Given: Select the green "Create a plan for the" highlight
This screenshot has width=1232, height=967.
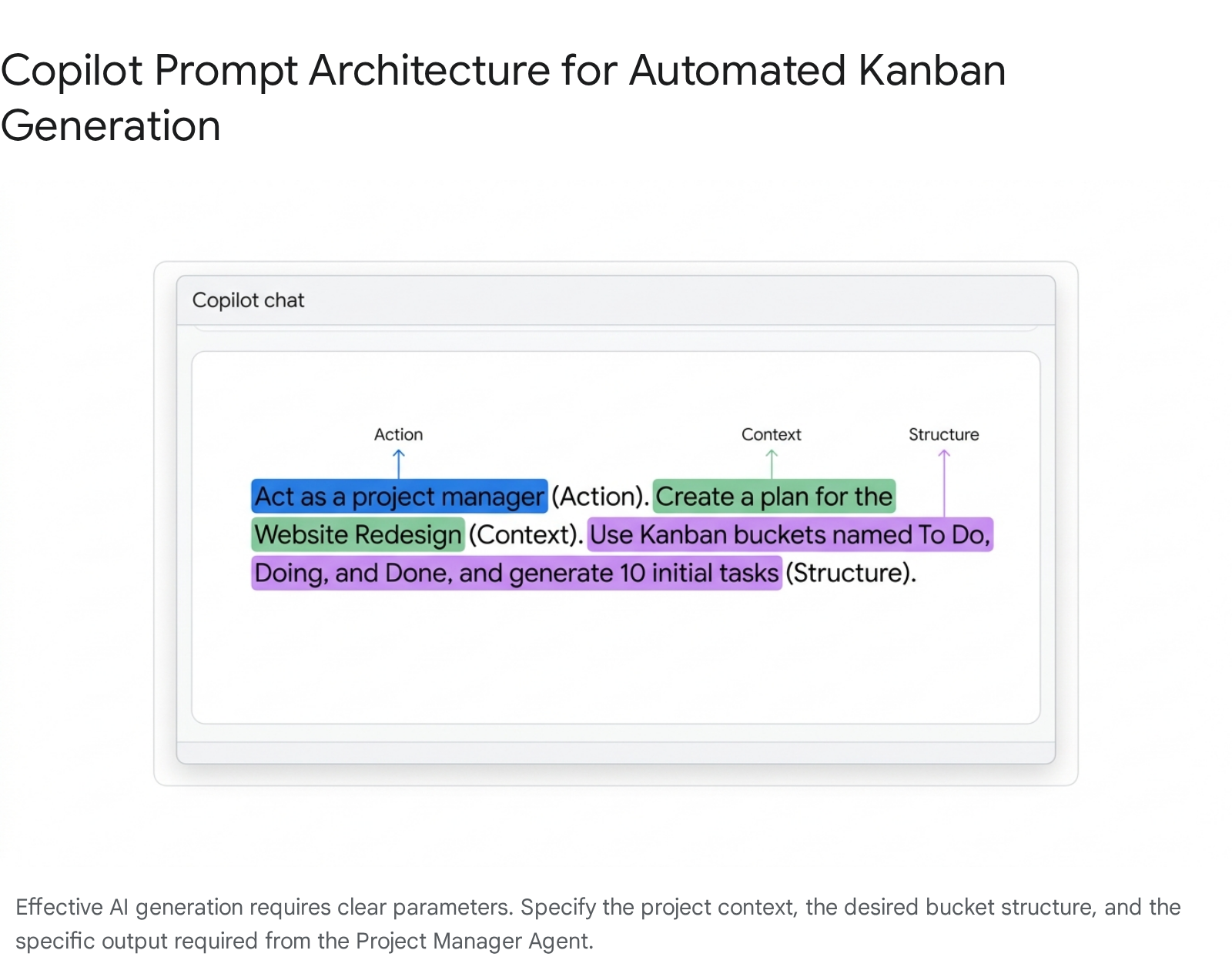Looking at the screenshot, I should tap(774, 497).
